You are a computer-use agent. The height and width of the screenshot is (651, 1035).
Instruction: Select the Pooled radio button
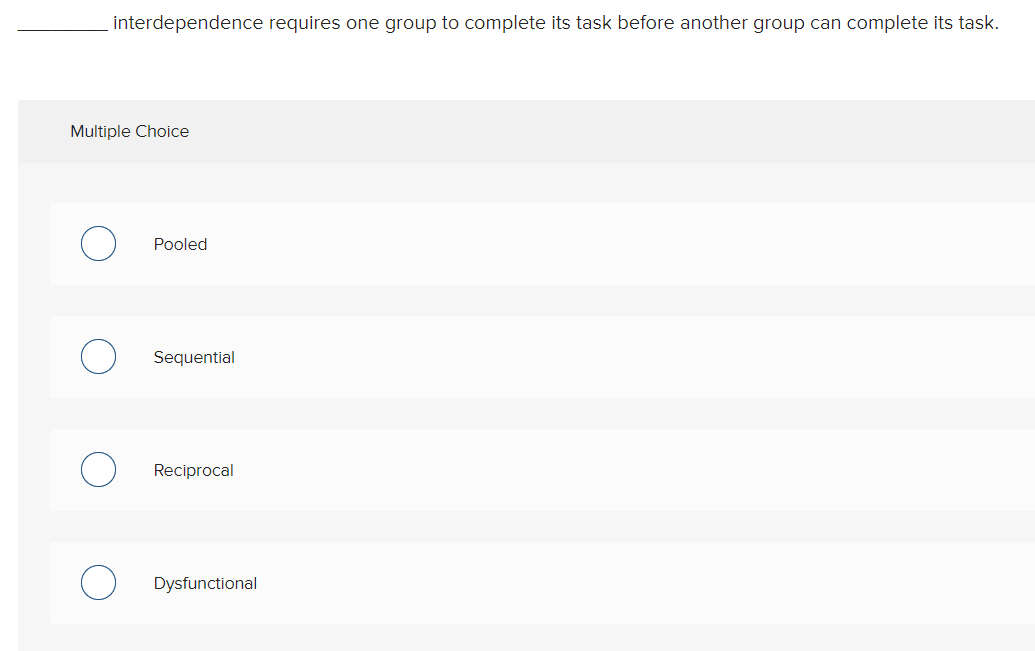tap(98, 243)
